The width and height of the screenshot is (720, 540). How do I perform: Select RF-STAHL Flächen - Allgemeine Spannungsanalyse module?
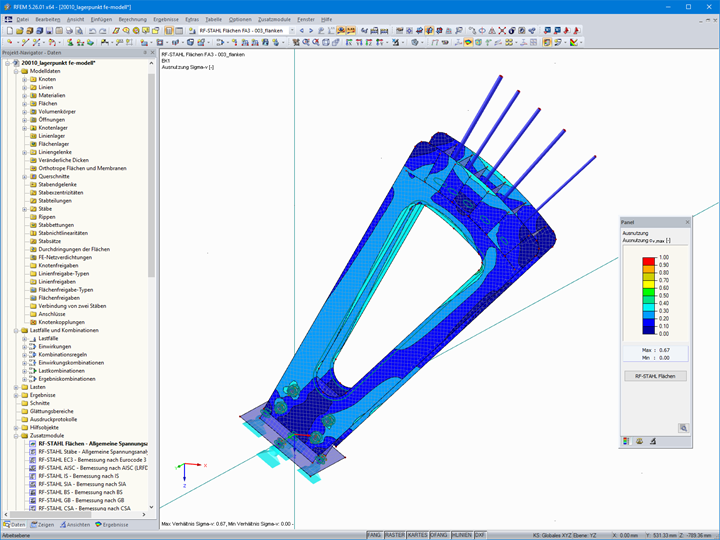[x=93, y=444]
